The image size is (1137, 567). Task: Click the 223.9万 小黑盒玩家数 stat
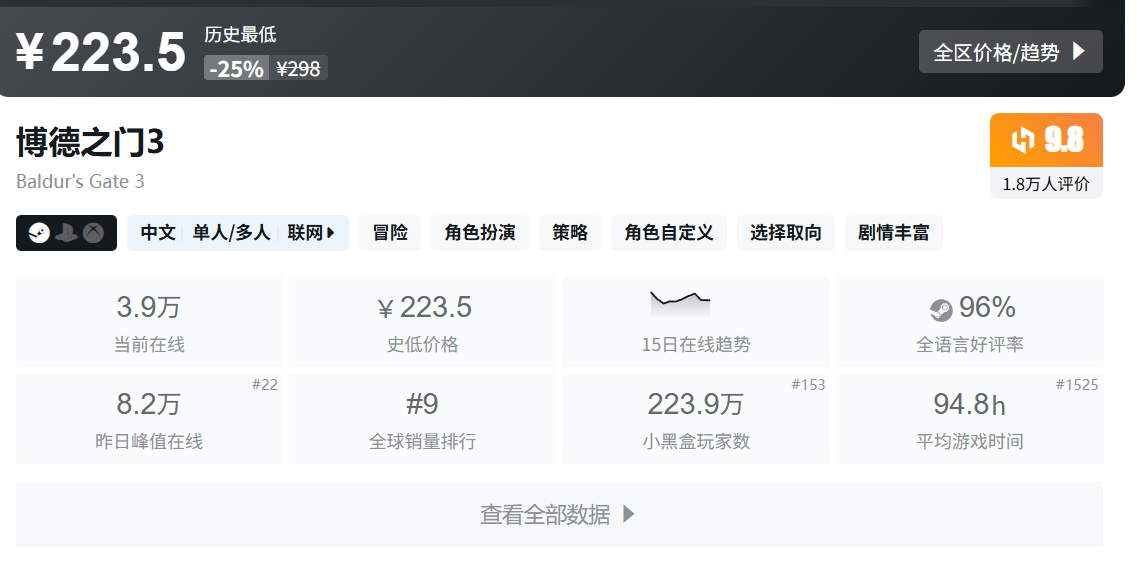[x=696, y=419]
